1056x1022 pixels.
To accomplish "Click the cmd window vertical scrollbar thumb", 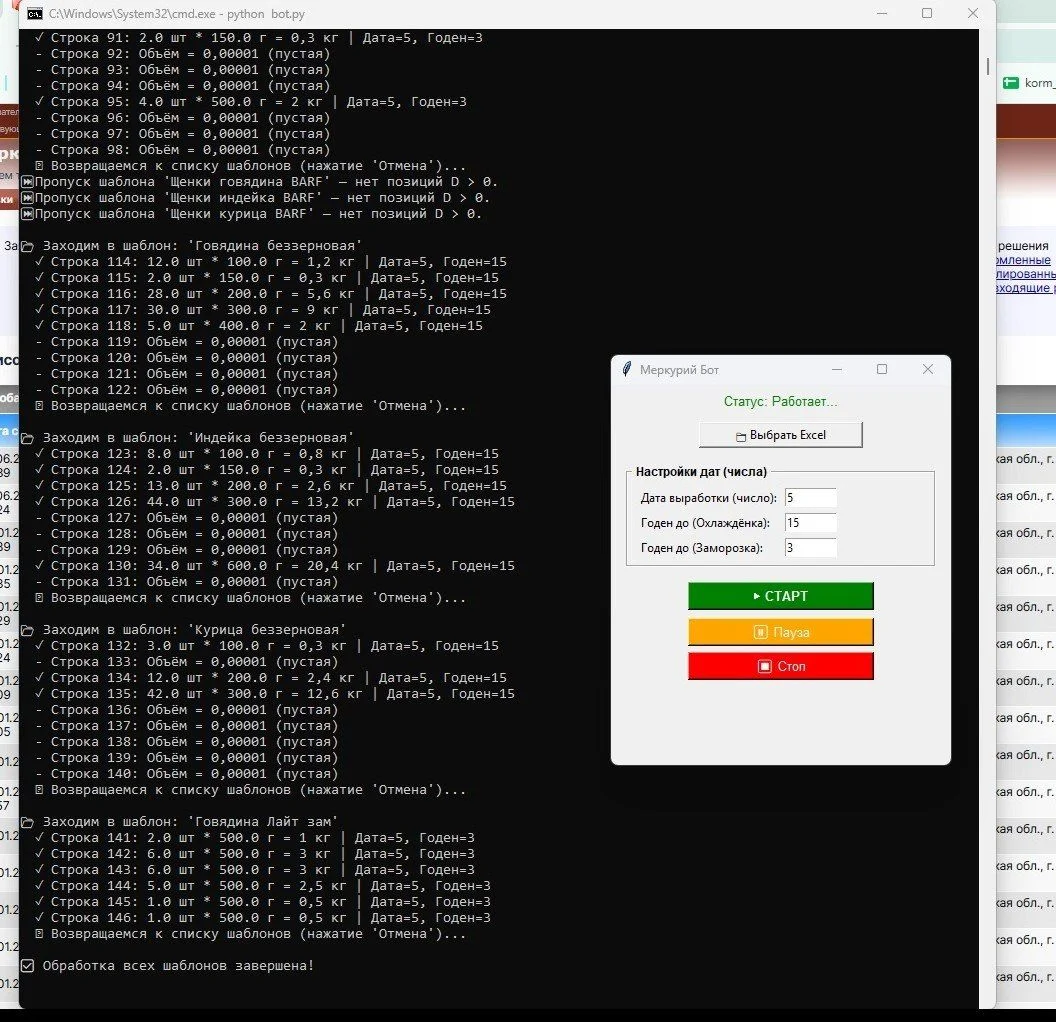I will [x=987, y=66].
